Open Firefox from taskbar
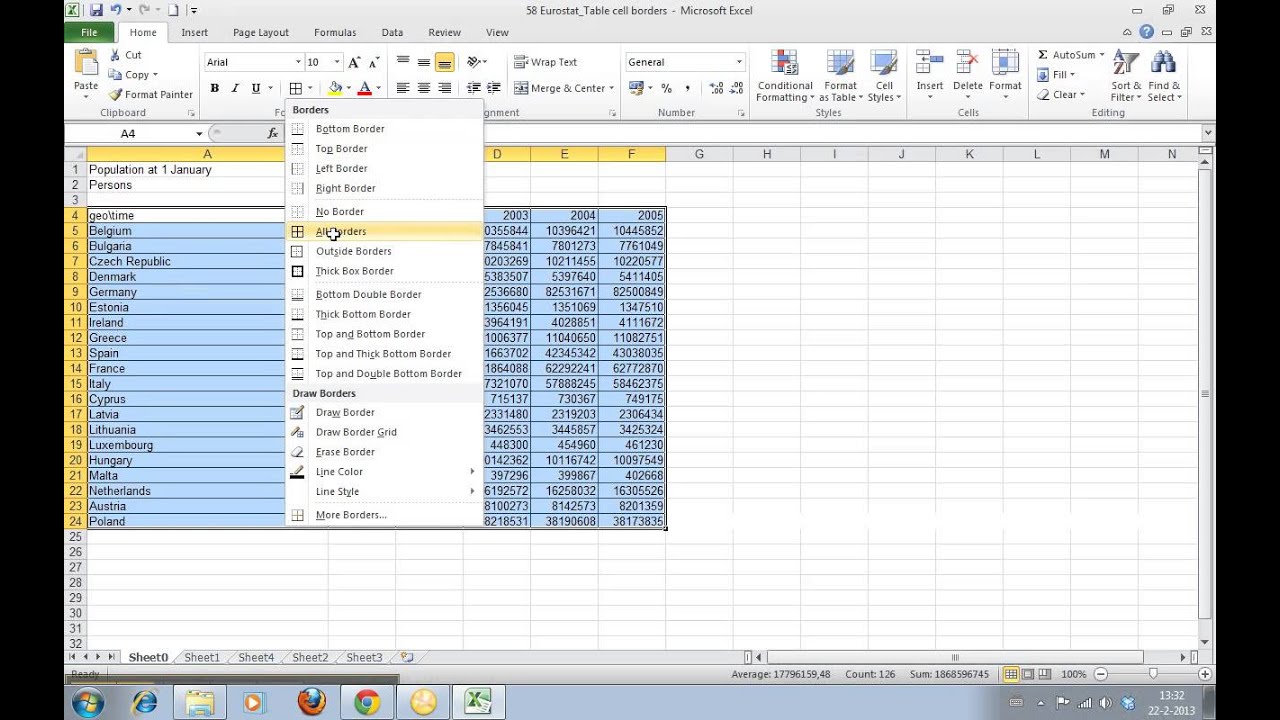Viewport: 1280px width, 720px height. pos(311,703)
